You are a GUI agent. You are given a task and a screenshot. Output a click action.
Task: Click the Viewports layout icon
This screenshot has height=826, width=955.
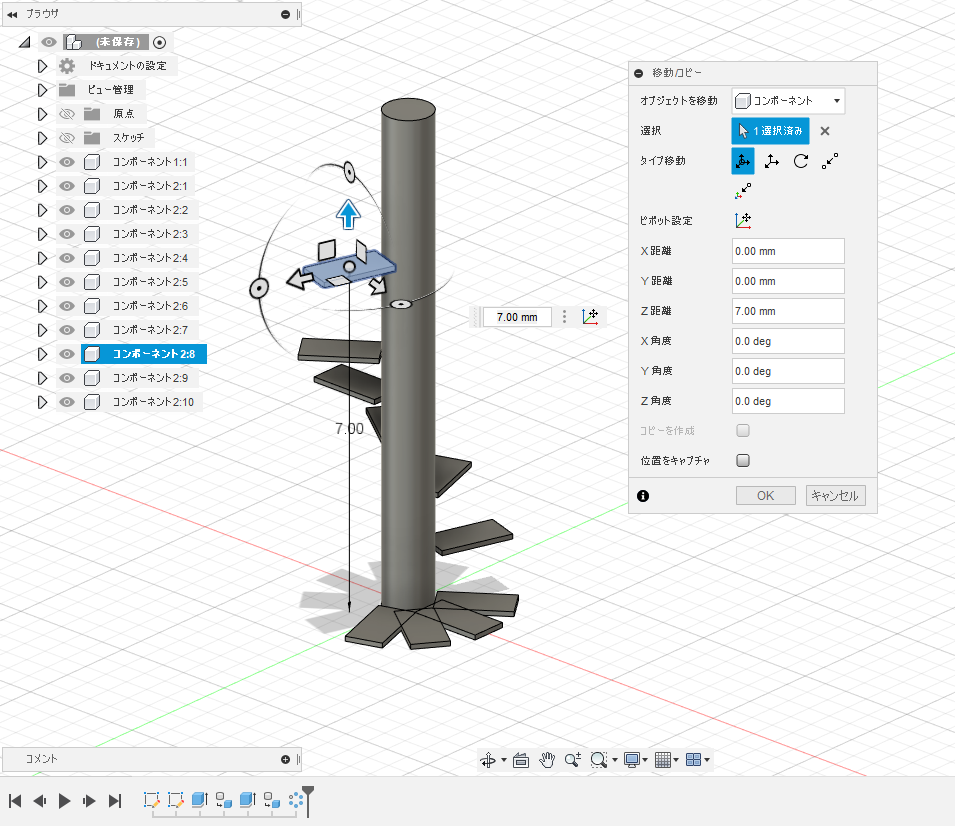[693, 760]
